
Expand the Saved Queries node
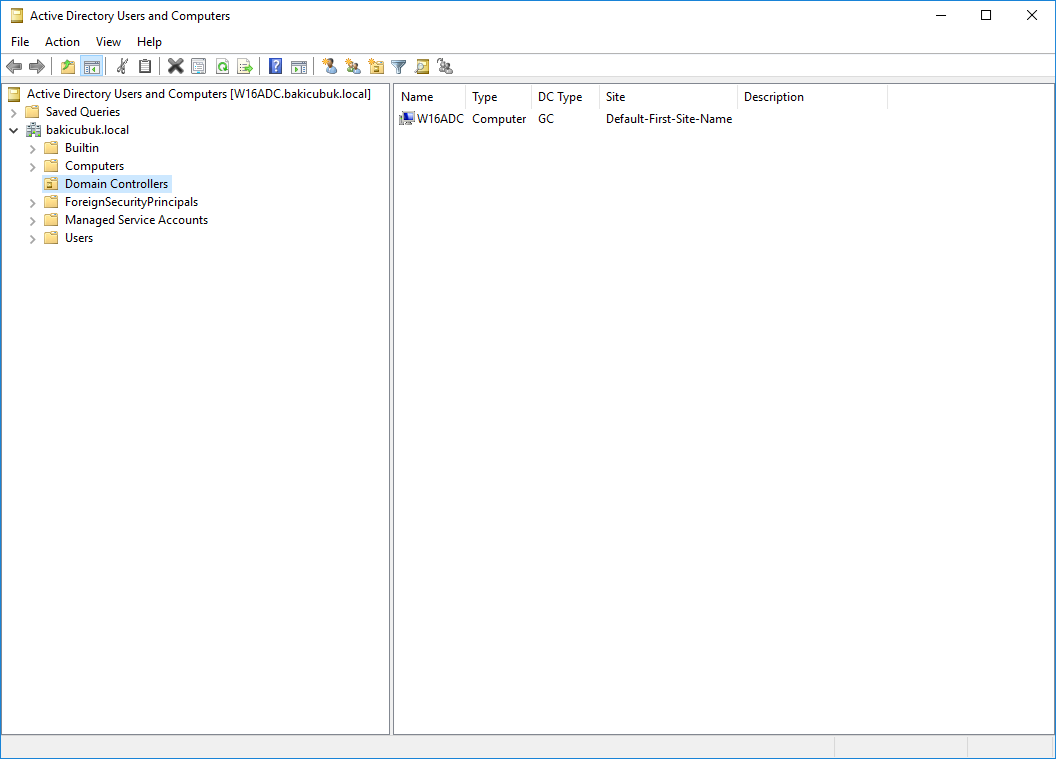(13, 112)
